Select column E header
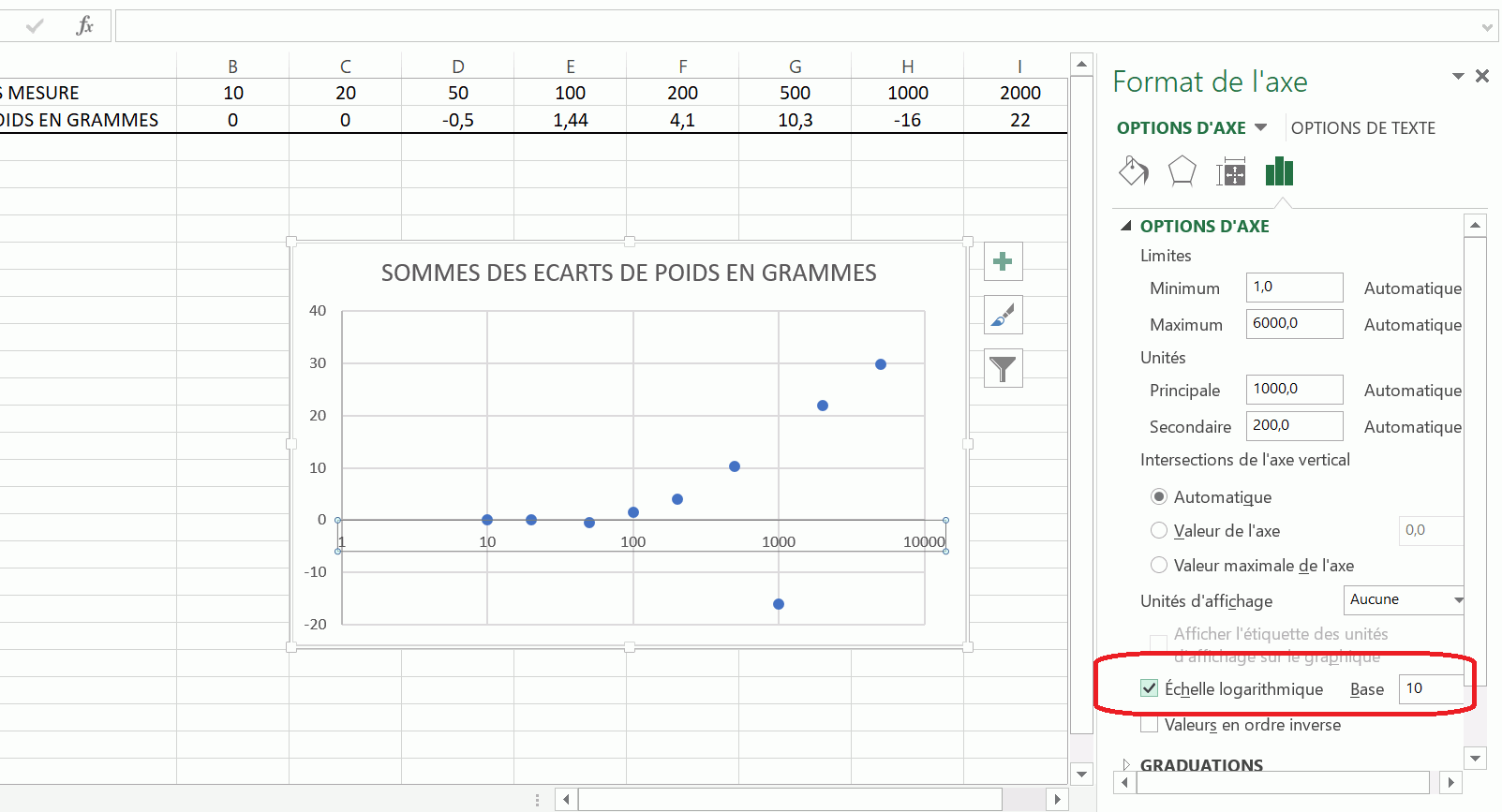This screenshot has width=1502, height=812. [571, 66]
